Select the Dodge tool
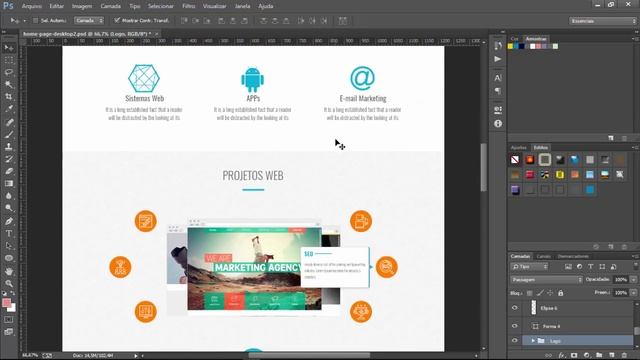The height and width of the screenshot is (360, 640). (9, 208)
